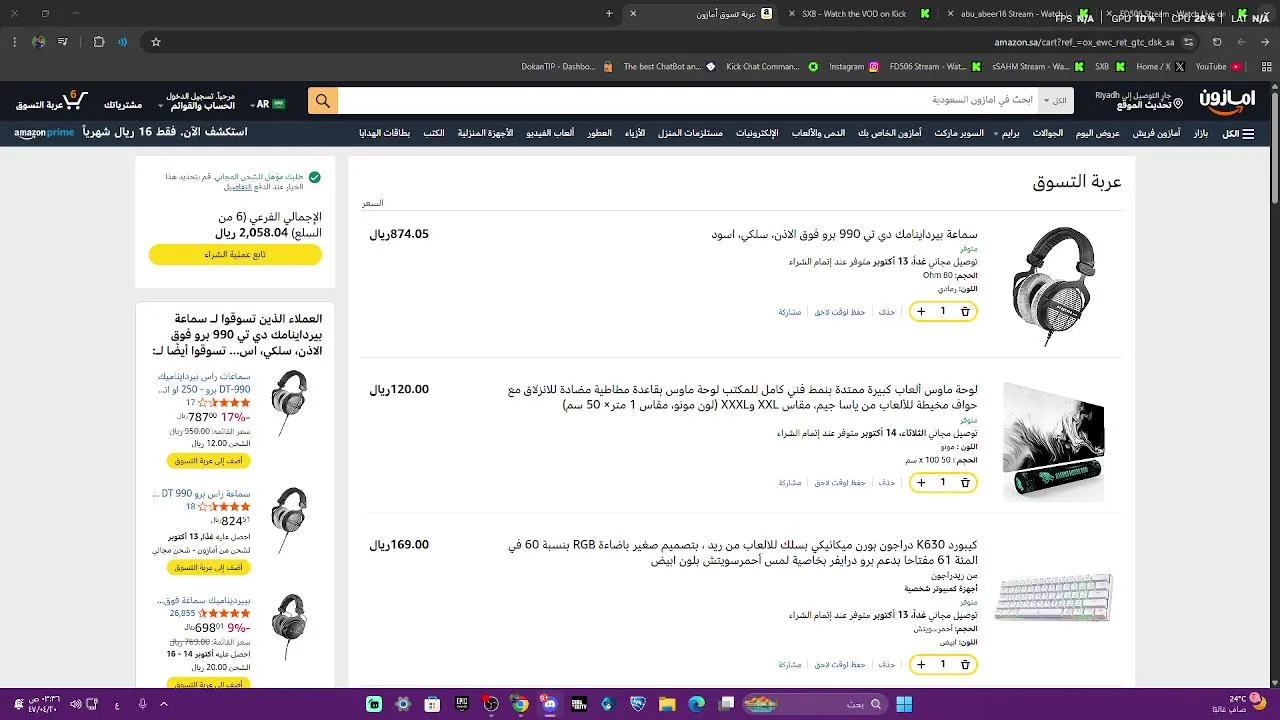1280x720 pixels.
Task: Click trash icon for Beyerdynamic DT 990 headphones
Action: [x=965, y=312]
